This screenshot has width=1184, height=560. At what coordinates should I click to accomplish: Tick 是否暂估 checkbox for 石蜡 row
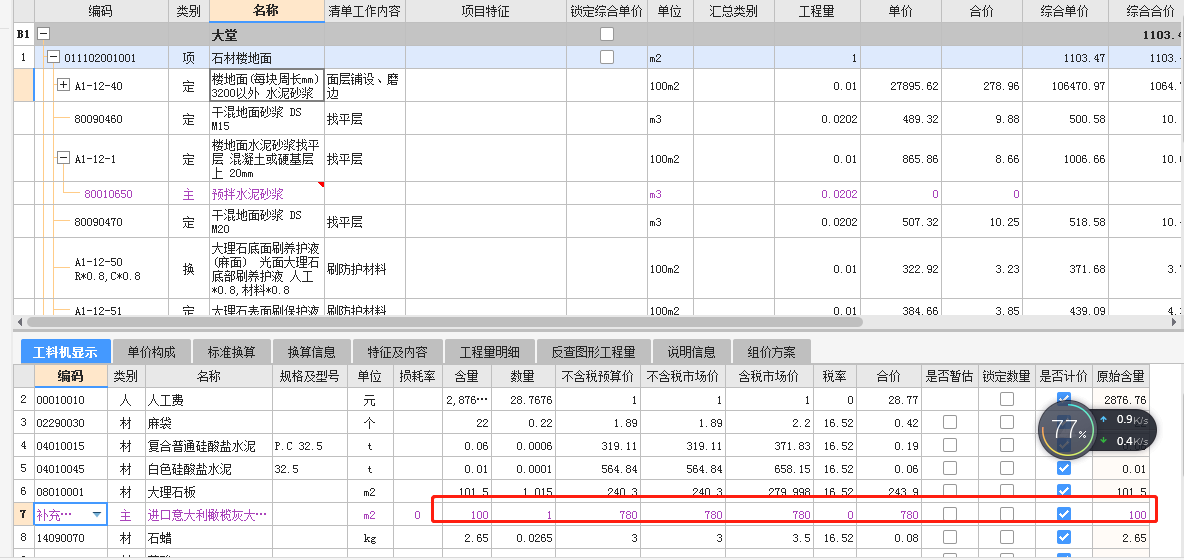[x=950, y=537]
